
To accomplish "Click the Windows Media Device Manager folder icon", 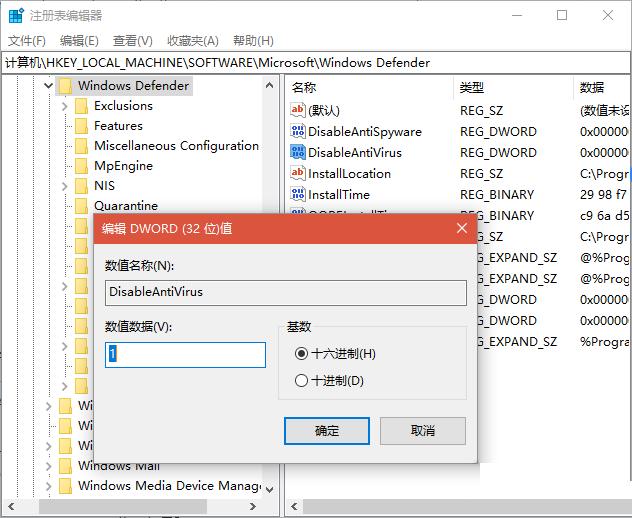I will [x=65, y=486].
